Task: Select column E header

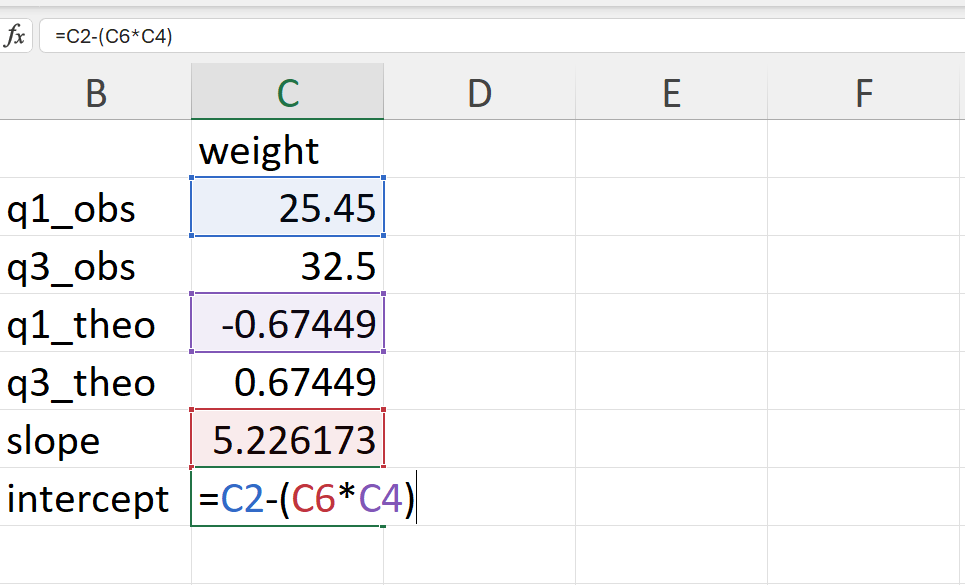Action: pyautogui.click(x=671, y=92)
